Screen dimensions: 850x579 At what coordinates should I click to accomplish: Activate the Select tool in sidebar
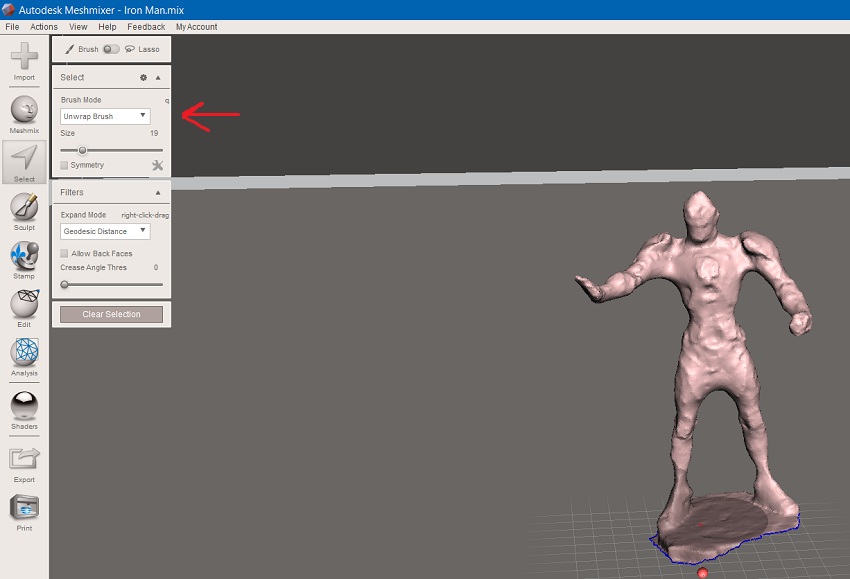(x=24, y=163)
